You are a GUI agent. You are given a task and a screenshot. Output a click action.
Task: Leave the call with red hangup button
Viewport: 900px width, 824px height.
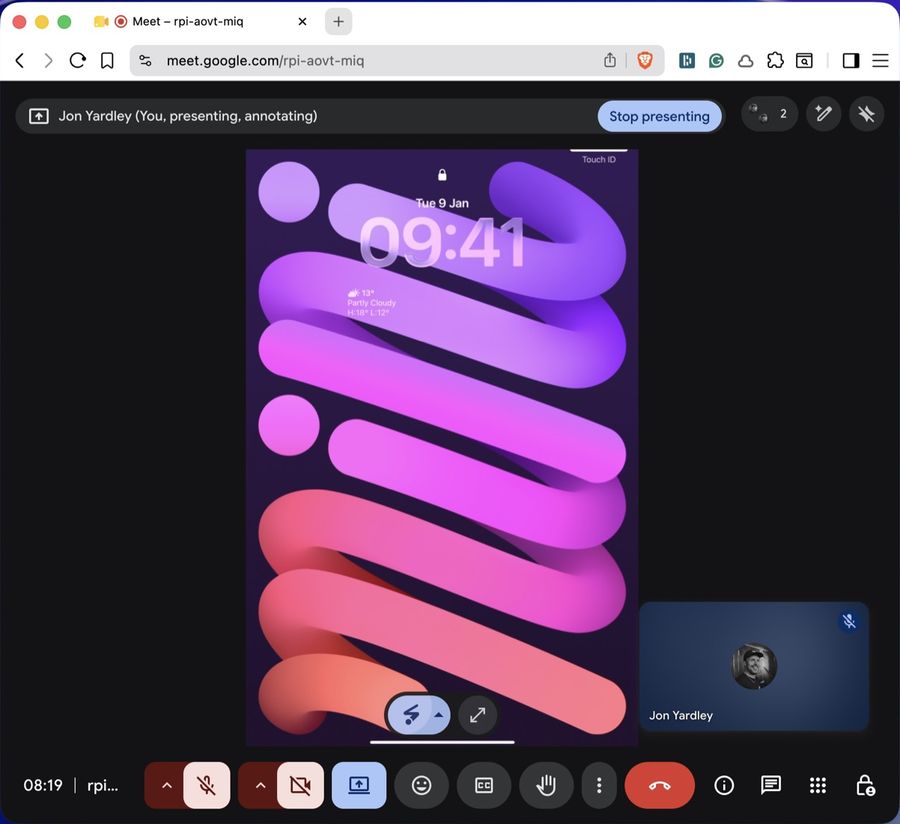660,785
